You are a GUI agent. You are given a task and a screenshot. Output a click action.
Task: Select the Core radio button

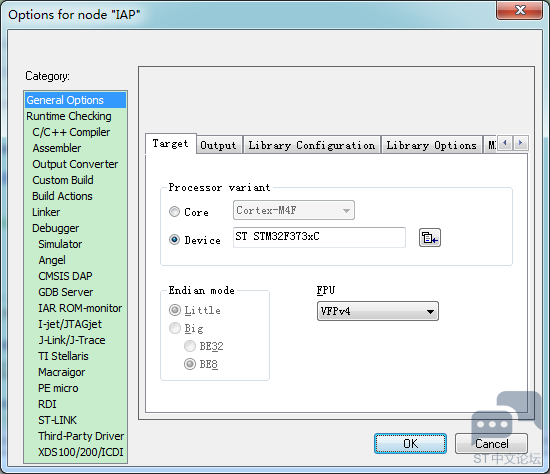click(174, 212)
